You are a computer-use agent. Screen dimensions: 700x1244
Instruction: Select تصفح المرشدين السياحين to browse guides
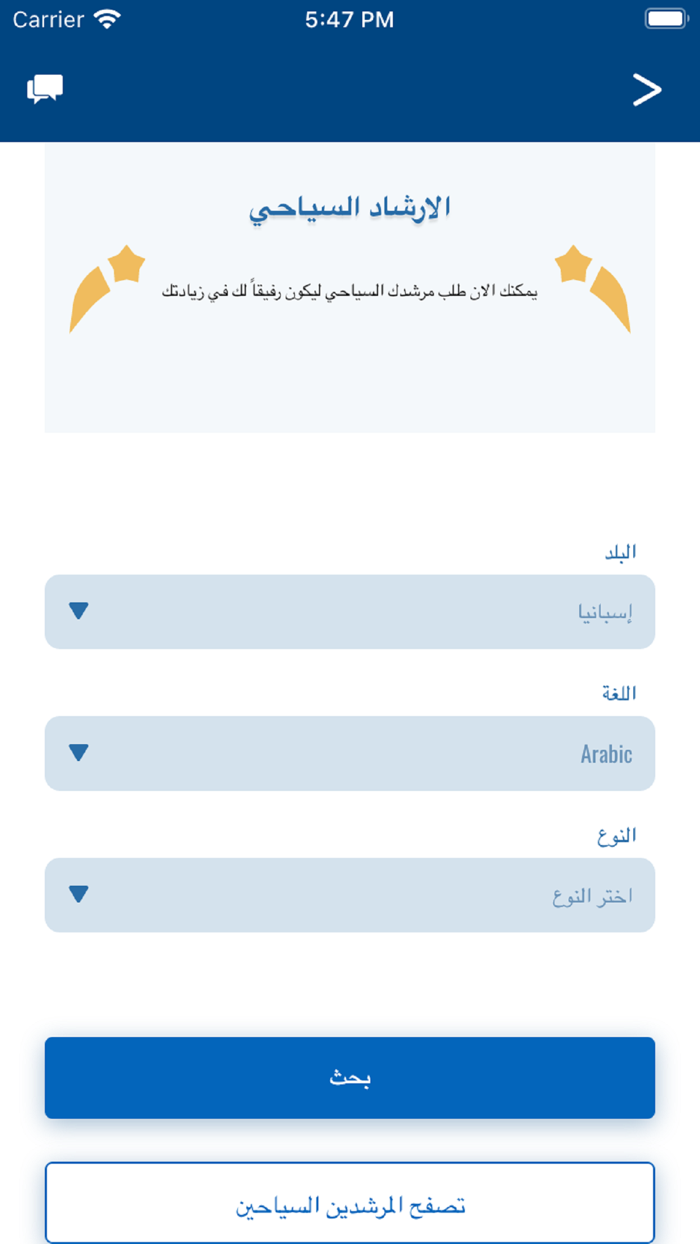350,1202
